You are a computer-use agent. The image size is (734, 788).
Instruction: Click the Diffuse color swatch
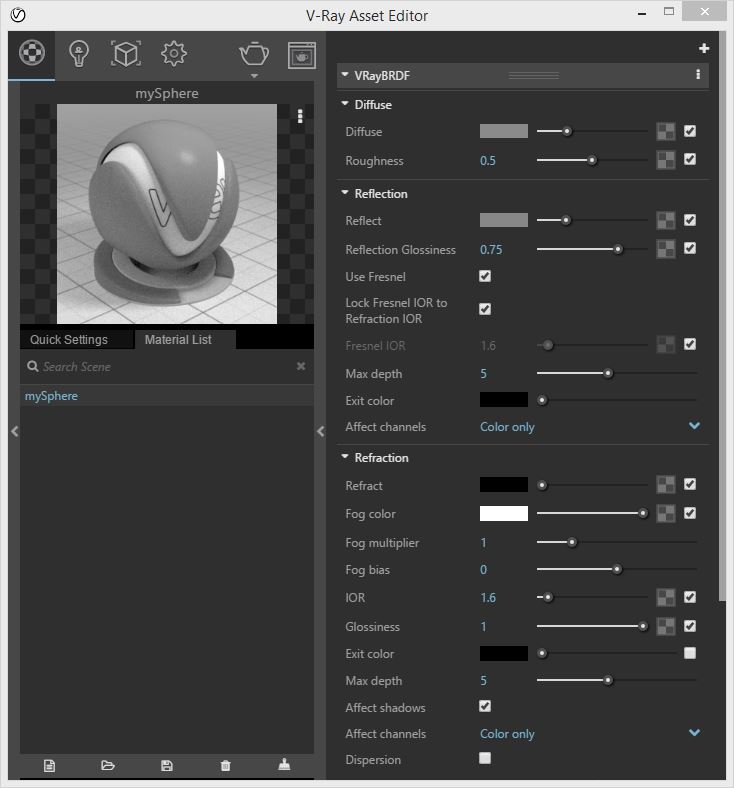[503, 131]
